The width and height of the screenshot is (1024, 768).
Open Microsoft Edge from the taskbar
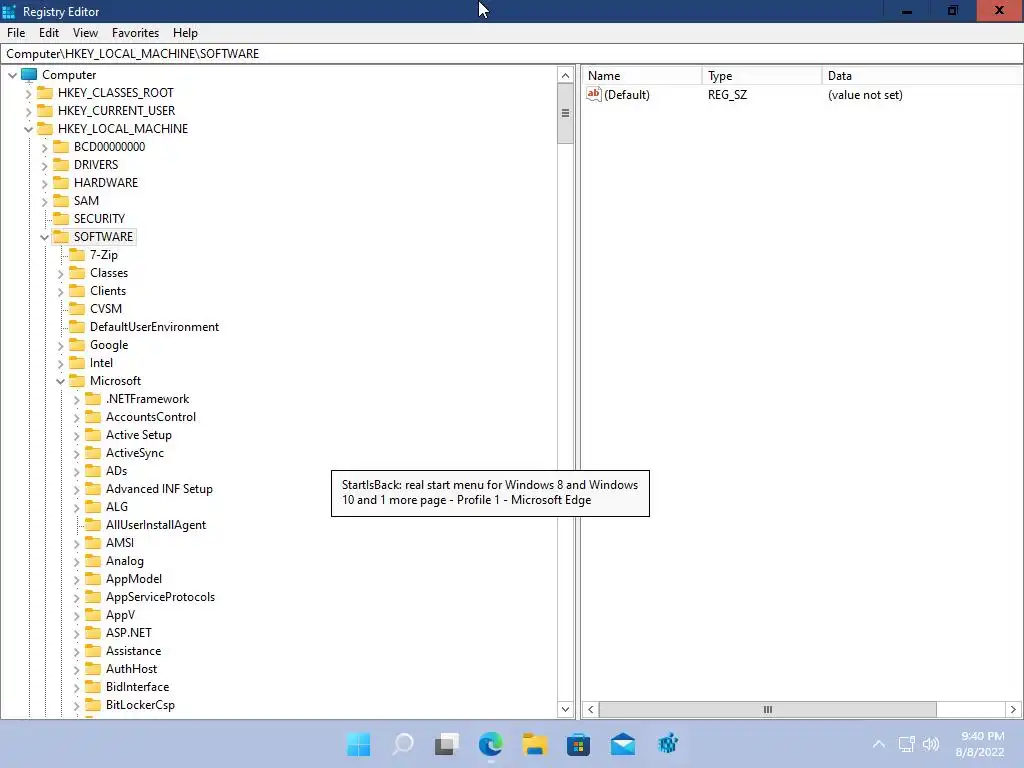490,744
